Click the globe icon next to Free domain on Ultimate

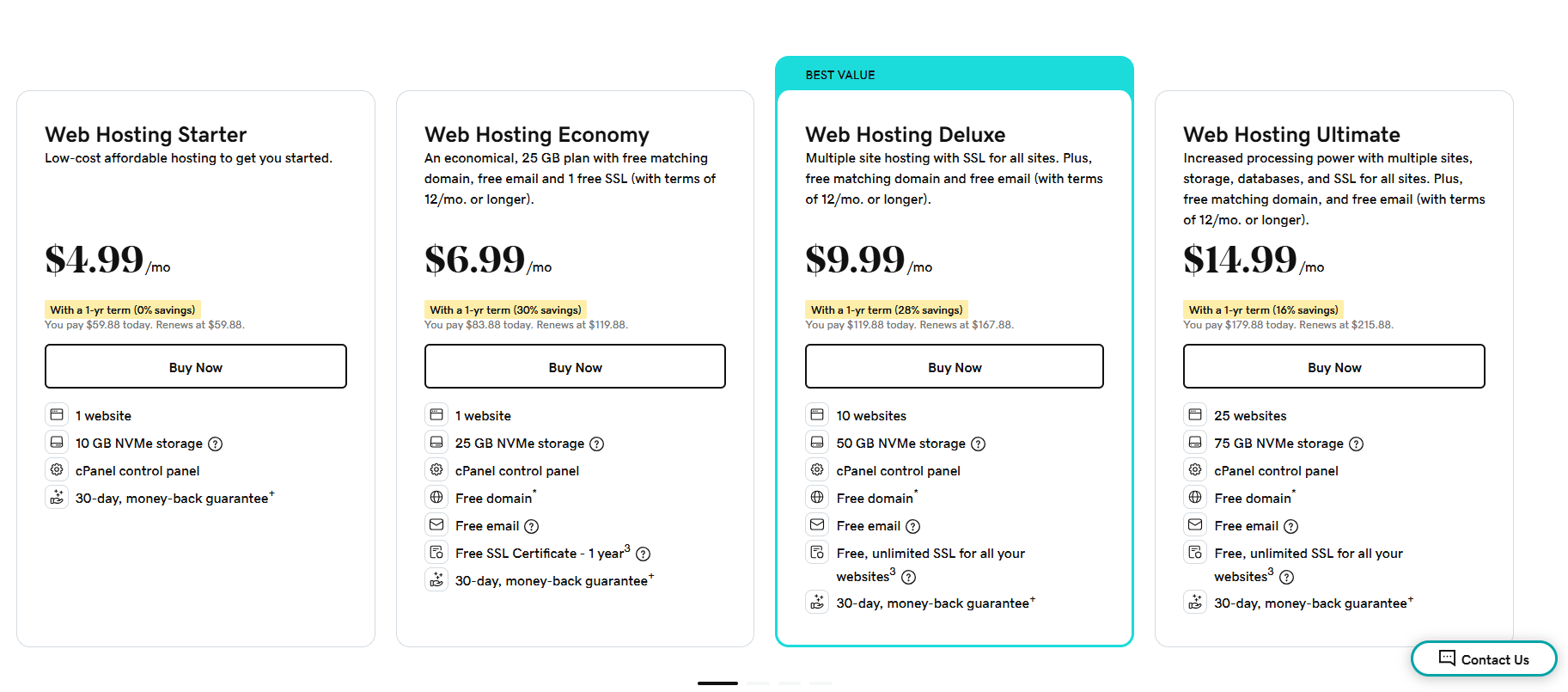(1194, 496)
